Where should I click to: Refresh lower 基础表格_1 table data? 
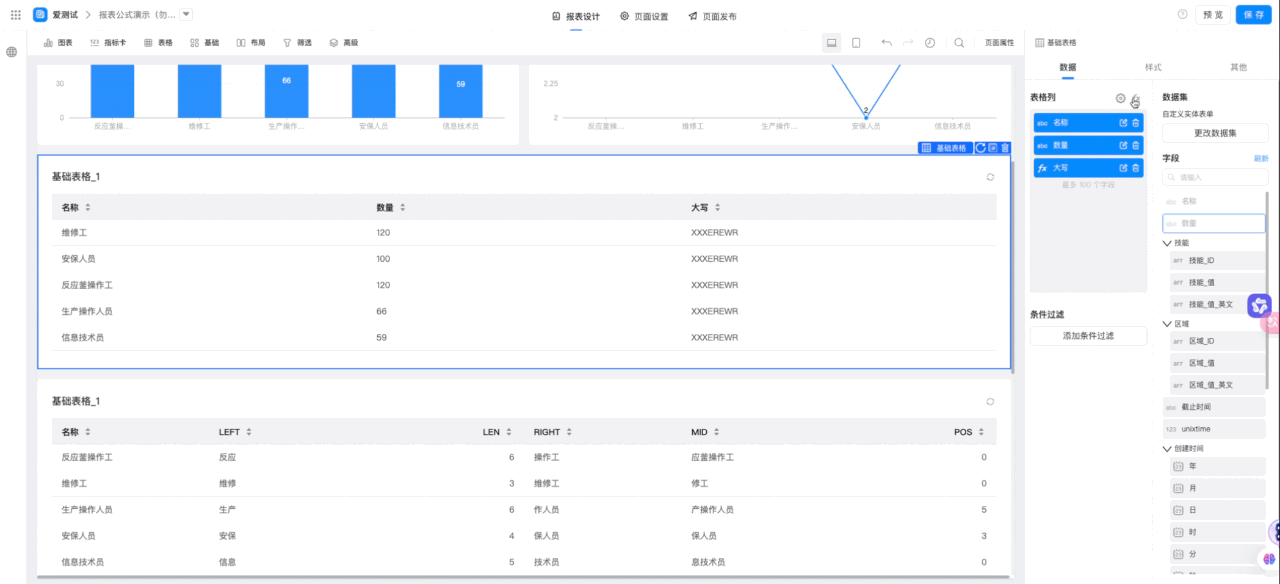[990, 401]
